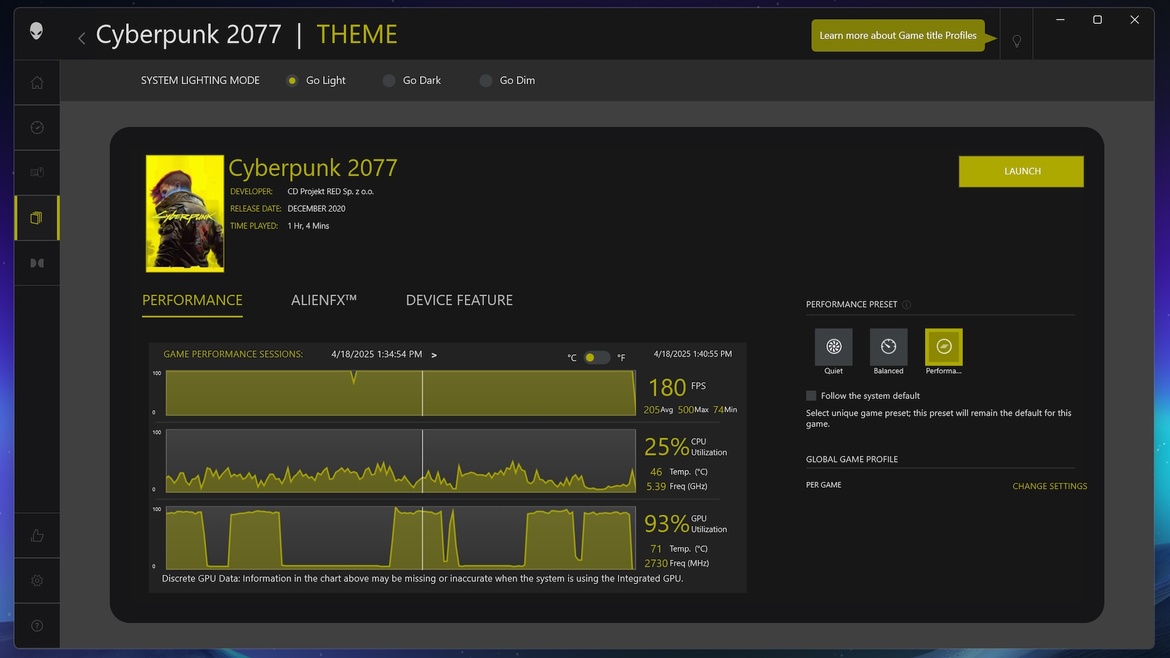Click the lightbulb tips icon
The image size is (1170, 658).
[x=1016, y=41]
